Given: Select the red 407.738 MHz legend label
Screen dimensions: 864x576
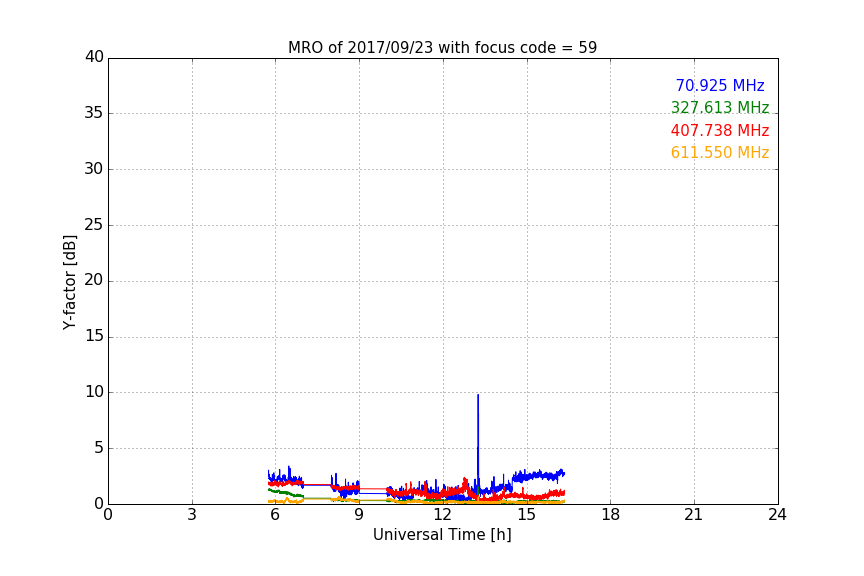Looking at the screenshot, I should pos(720,130).
